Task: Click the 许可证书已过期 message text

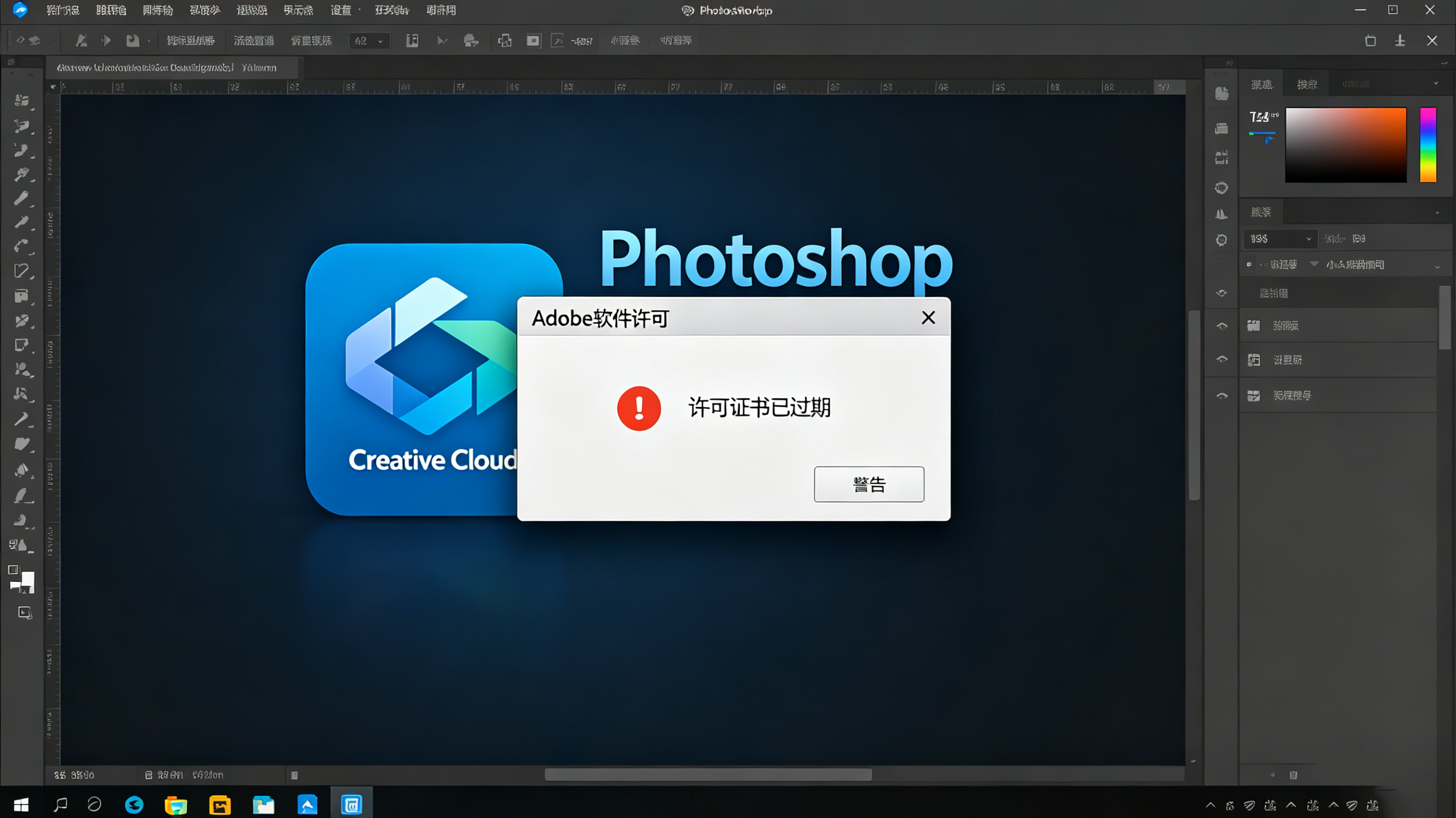Action: pyautogui.click(x=759, y=407)
